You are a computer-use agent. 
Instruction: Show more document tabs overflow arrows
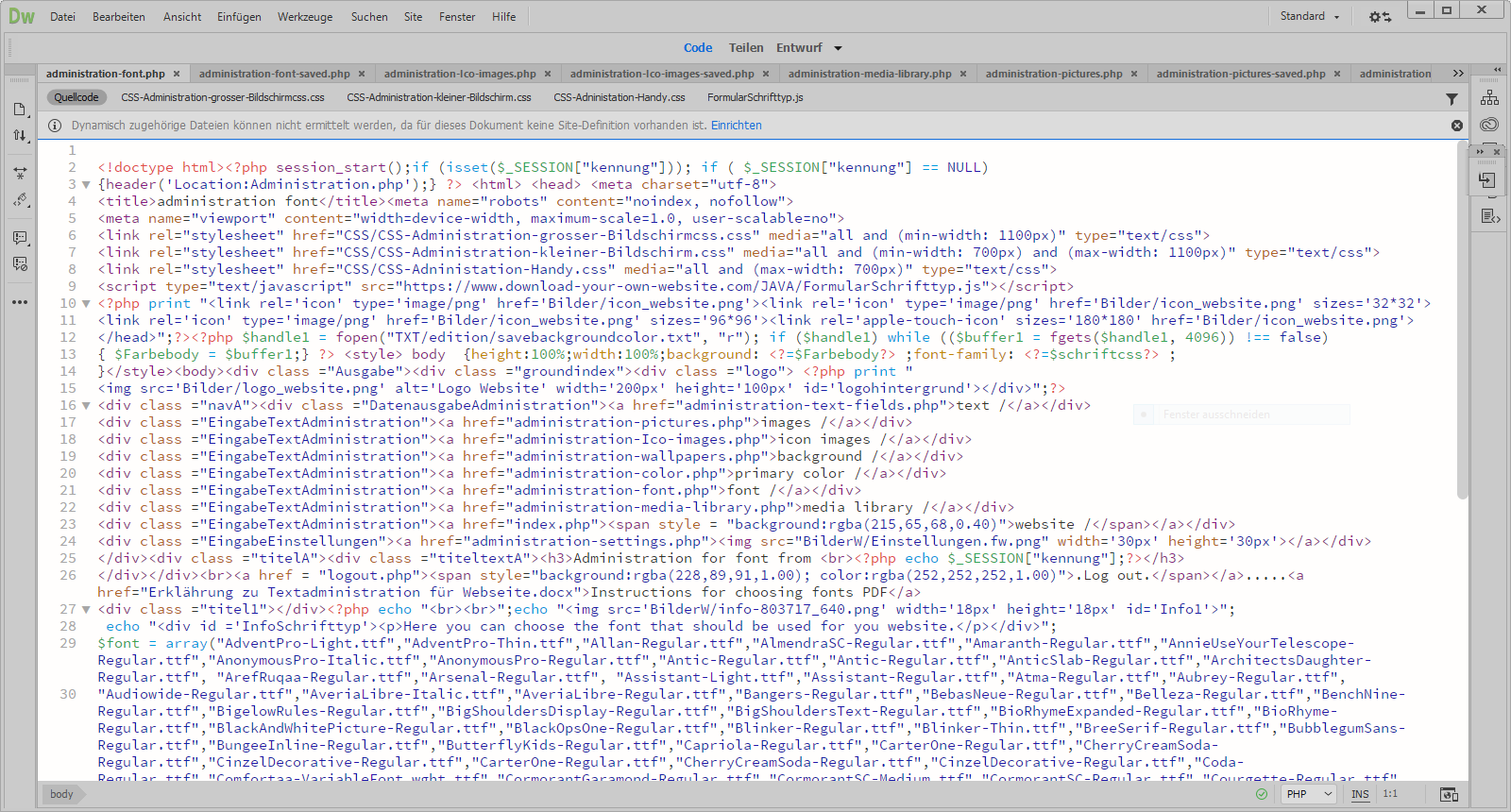(1458, 74)
